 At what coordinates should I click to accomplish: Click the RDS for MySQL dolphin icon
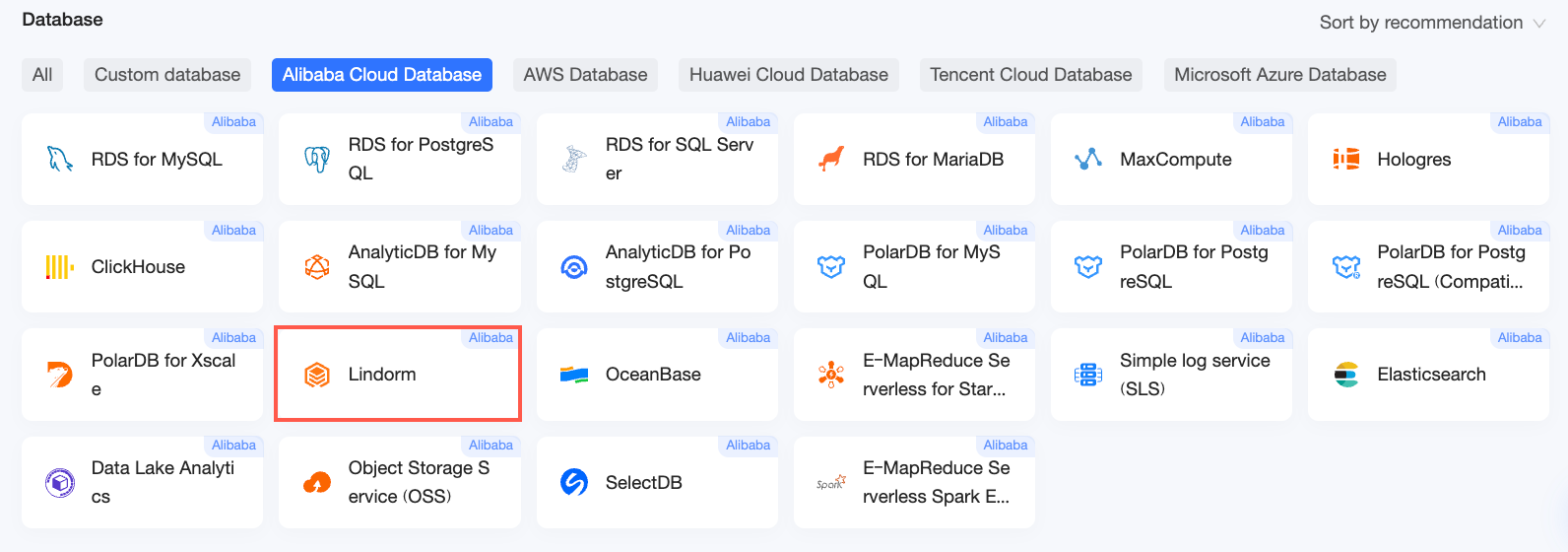(x=60, y=159)
